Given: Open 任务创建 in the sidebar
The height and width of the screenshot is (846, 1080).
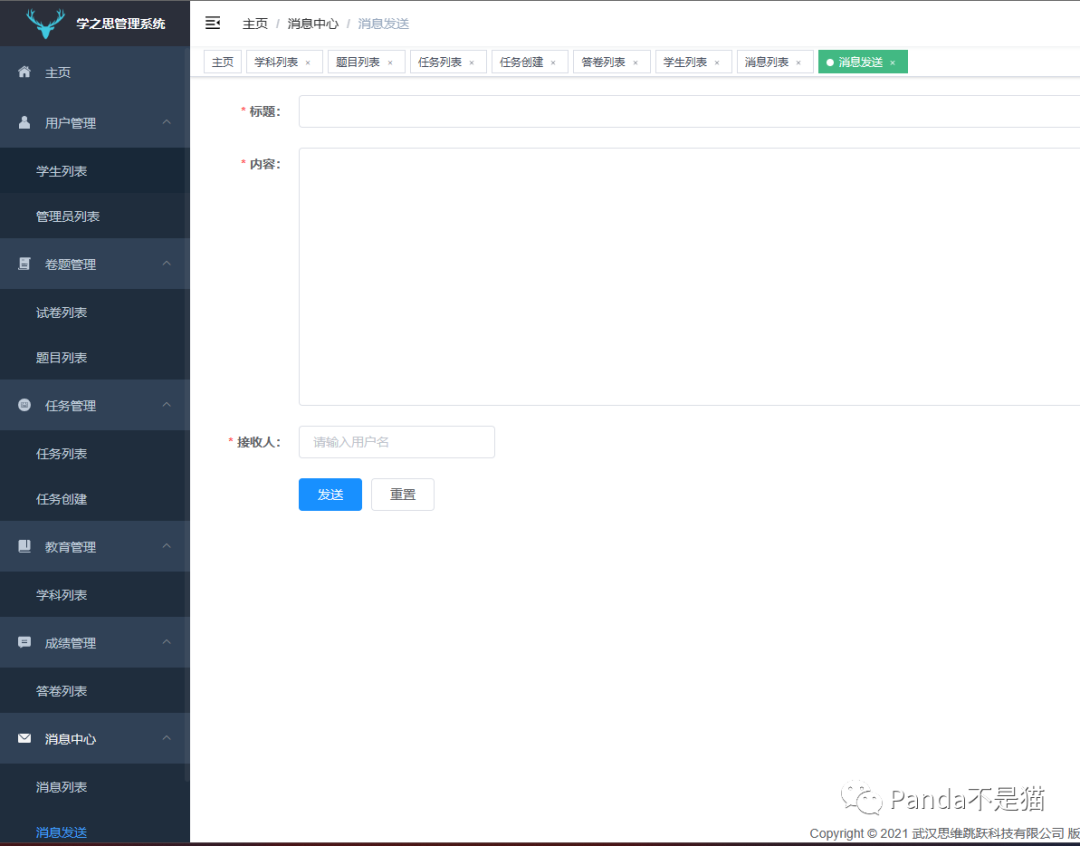Looking at the screenshot, I should (95, 499).
